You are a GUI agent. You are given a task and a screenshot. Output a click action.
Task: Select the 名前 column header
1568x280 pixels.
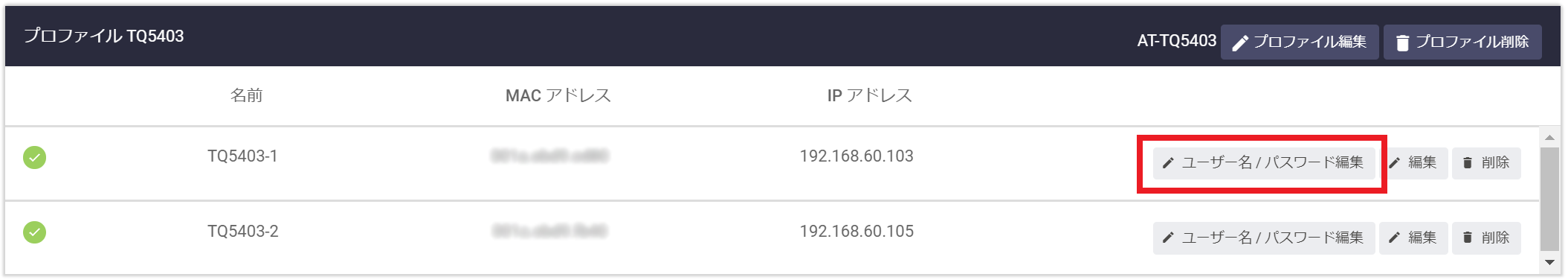coord(246,95)
